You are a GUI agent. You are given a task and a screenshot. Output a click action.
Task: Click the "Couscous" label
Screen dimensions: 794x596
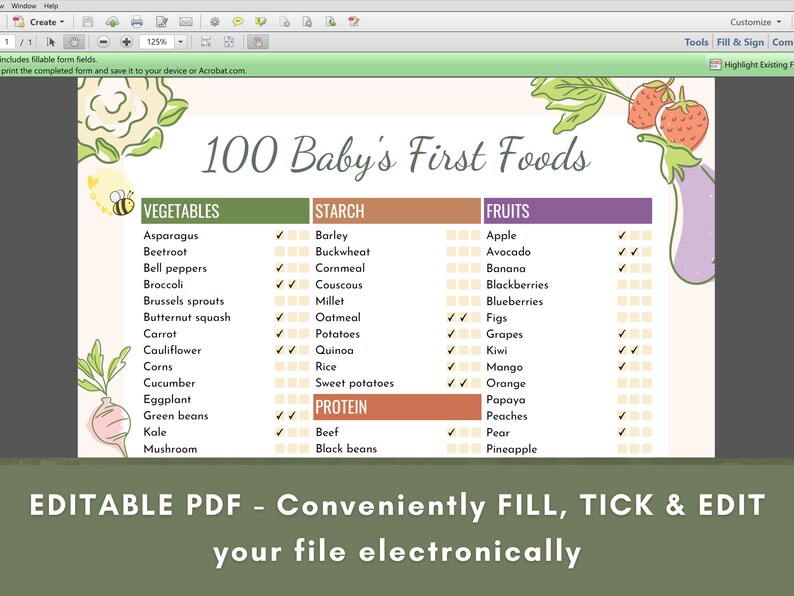[x=339, y=285]
